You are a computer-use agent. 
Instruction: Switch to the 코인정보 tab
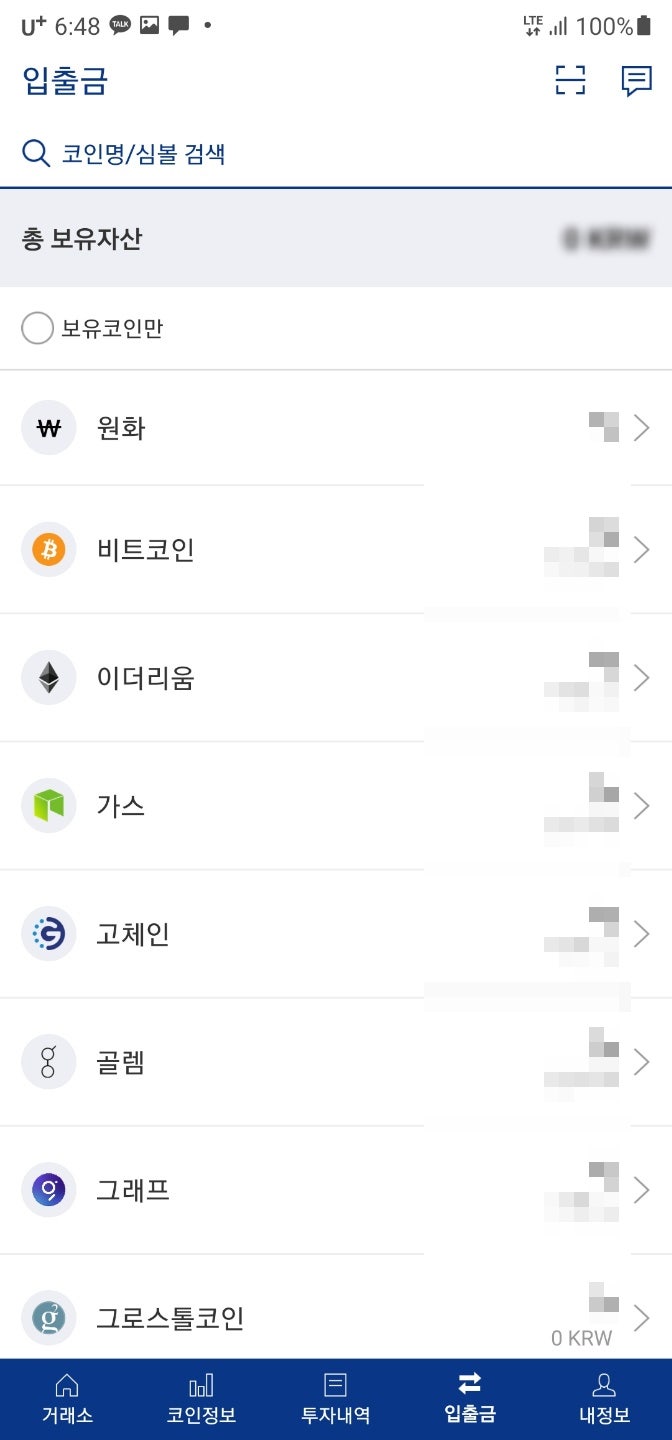[201, 1397]
